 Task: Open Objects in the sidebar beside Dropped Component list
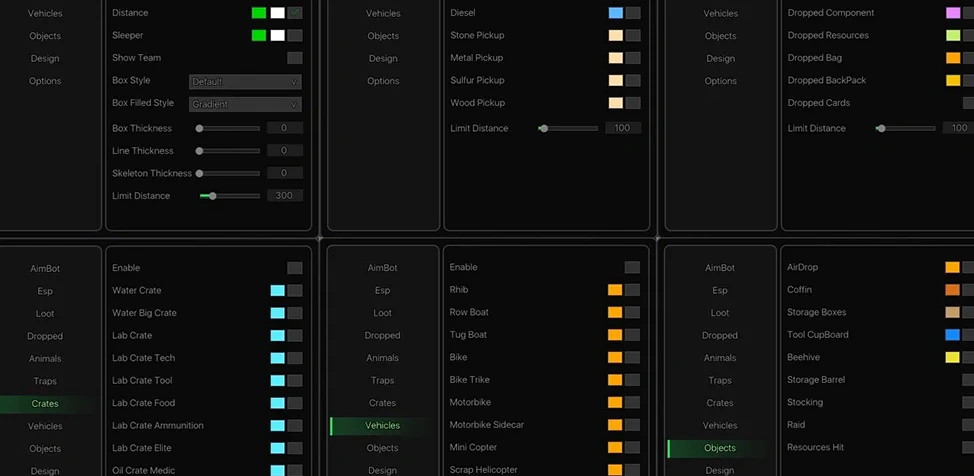[x=721, y=36]
